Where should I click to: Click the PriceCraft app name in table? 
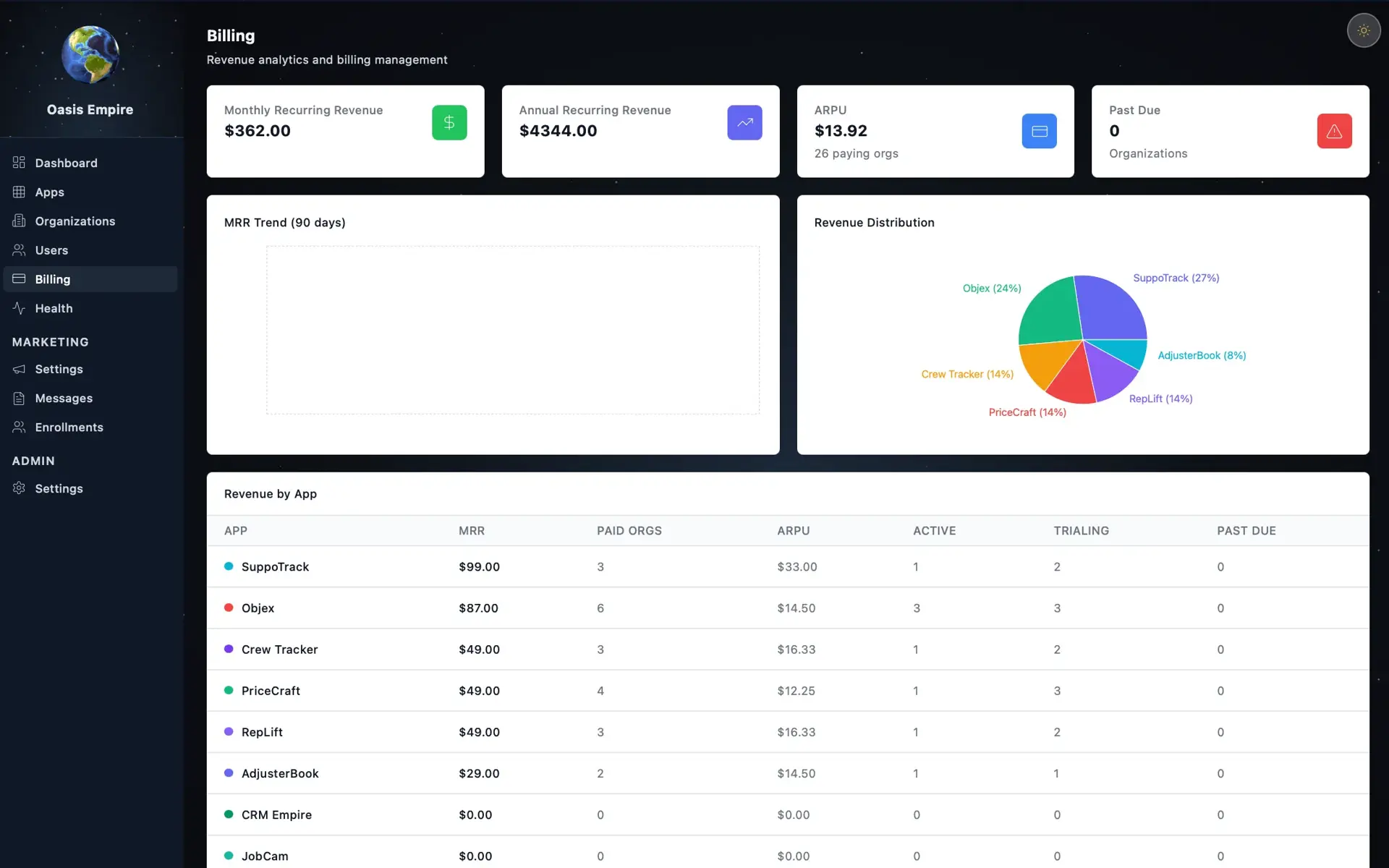271,691
